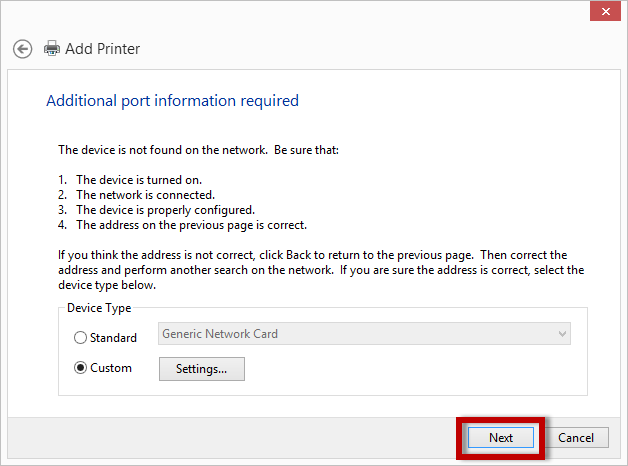Close the Add Printer dialog window
Image resolution: width=628 pixels, height=466 pixels.
click(603, 11)
